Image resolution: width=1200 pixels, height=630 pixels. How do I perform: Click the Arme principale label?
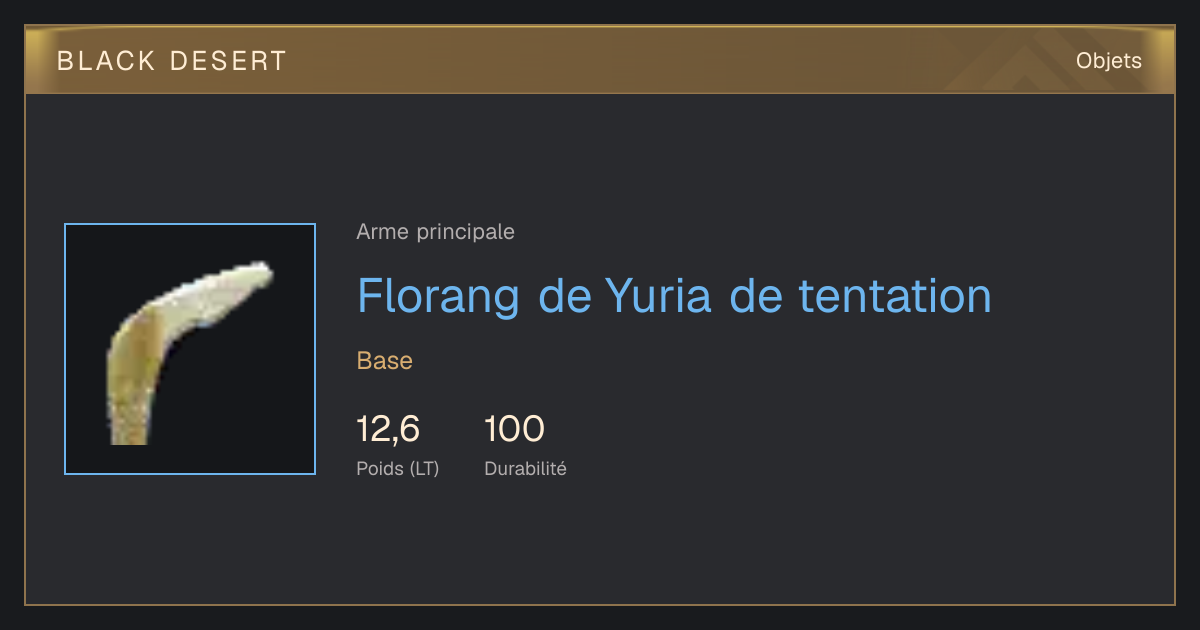pyautogui.click(x=436, y=232)
